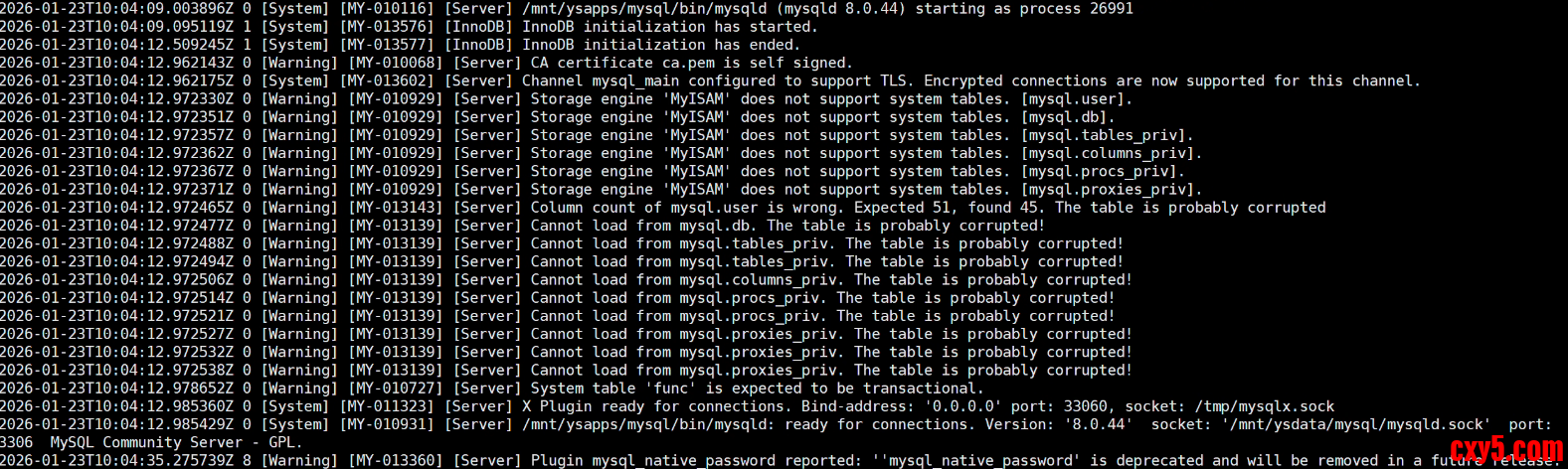Click the cxy5.com watermark link
Image resolution: width=1568 pixels, height=469 pixels.
pyautogui.click(x=1506, y=451)
